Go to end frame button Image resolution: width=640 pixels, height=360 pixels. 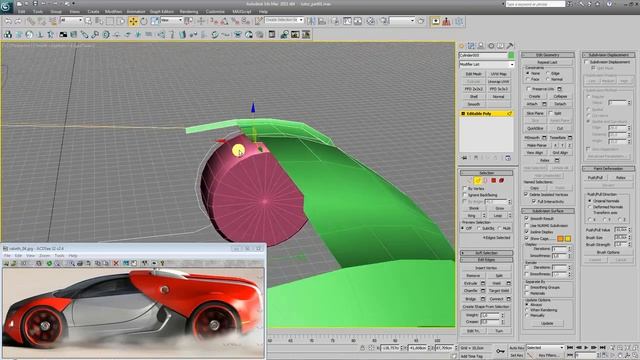[602, 348]
